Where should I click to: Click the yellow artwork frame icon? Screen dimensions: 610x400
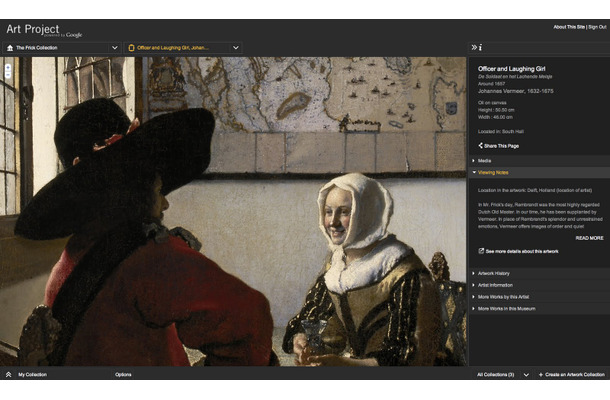[x=131, y=48]
